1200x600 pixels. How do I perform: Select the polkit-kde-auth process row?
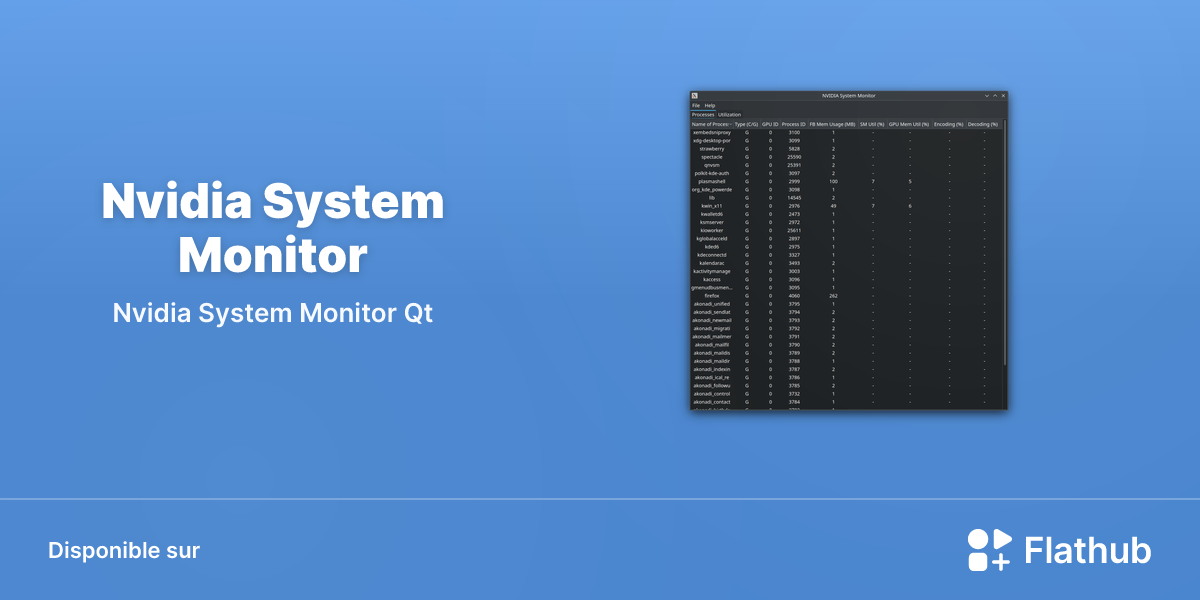[x=846, y=173]
